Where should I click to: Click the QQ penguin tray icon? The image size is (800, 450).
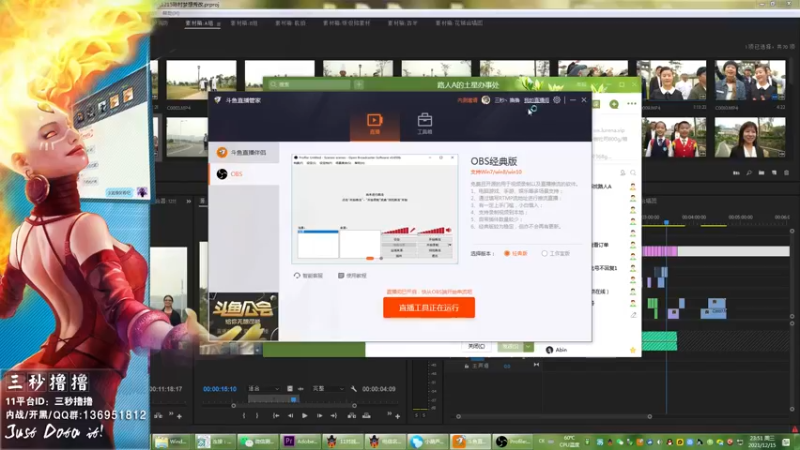(x=670, y=442)
